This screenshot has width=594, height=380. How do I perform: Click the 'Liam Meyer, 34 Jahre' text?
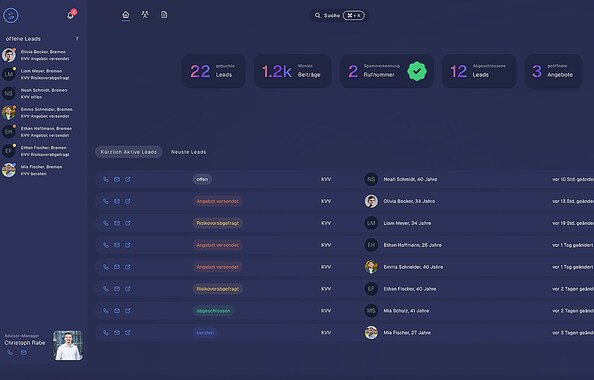coord(407,223)
